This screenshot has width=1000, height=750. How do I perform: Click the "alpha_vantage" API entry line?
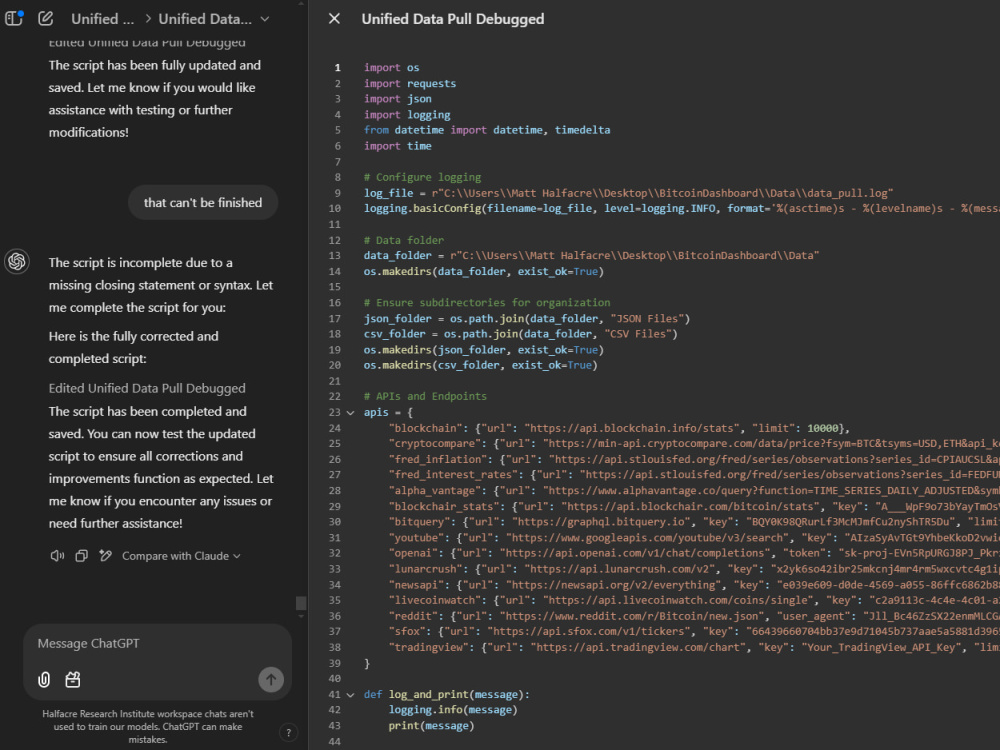[x=694, y=490]
